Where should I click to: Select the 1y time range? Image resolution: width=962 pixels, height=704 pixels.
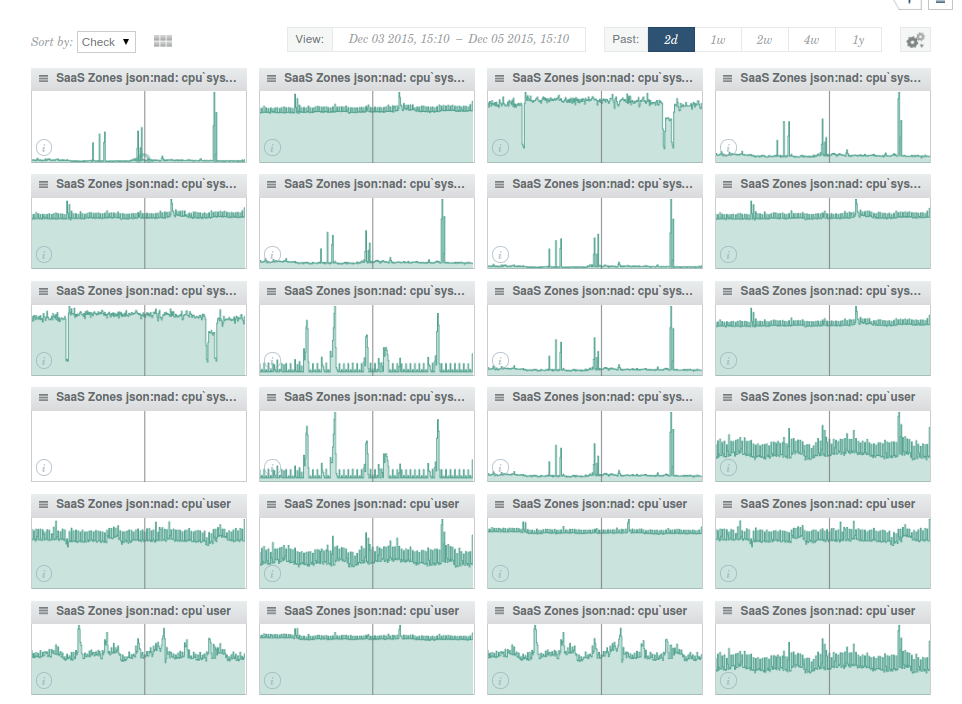pos(858,40)
